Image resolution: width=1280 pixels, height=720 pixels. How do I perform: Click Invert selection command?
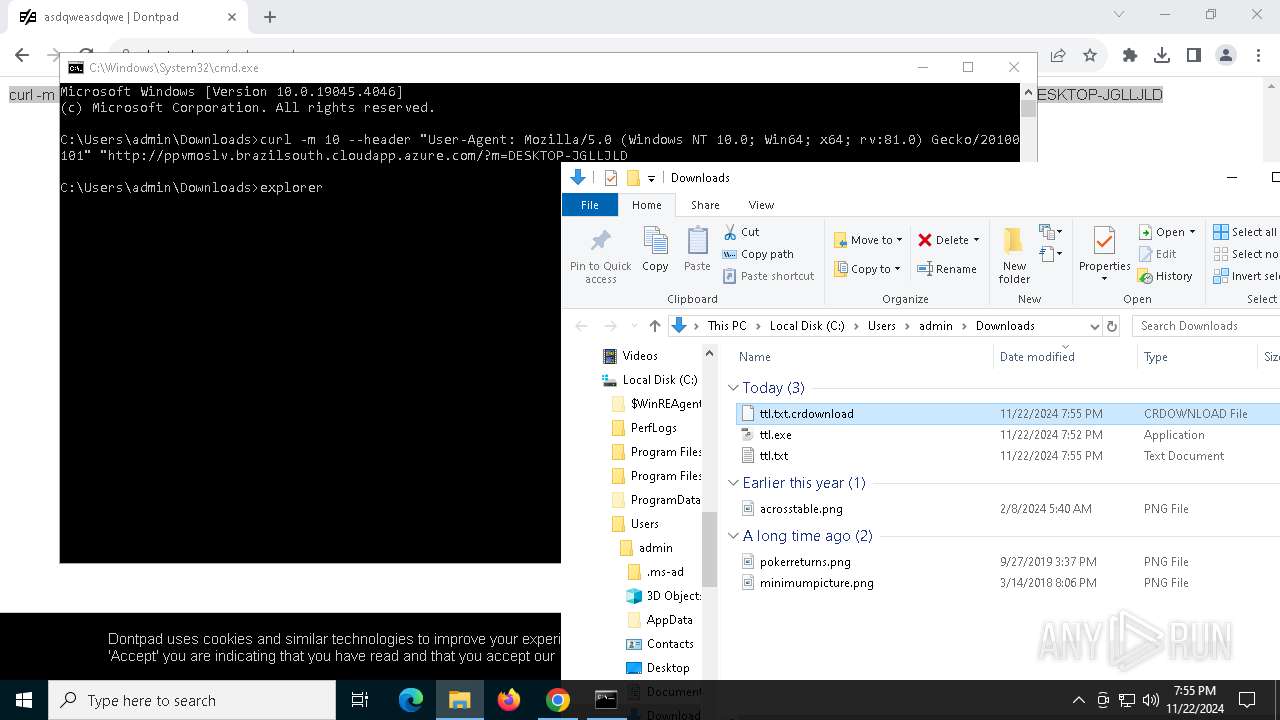point(1245,276)
